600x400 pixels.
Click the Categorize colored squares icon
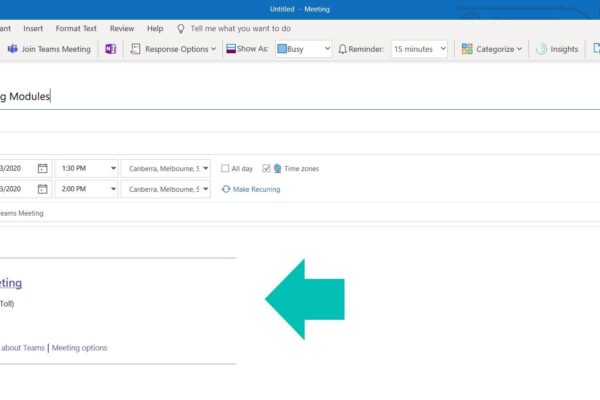(x=467, y=49)
